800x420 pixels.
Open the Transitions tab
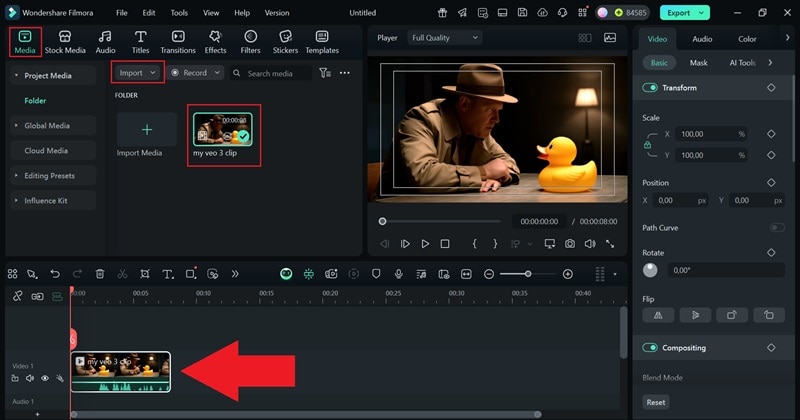pos(178,42)
